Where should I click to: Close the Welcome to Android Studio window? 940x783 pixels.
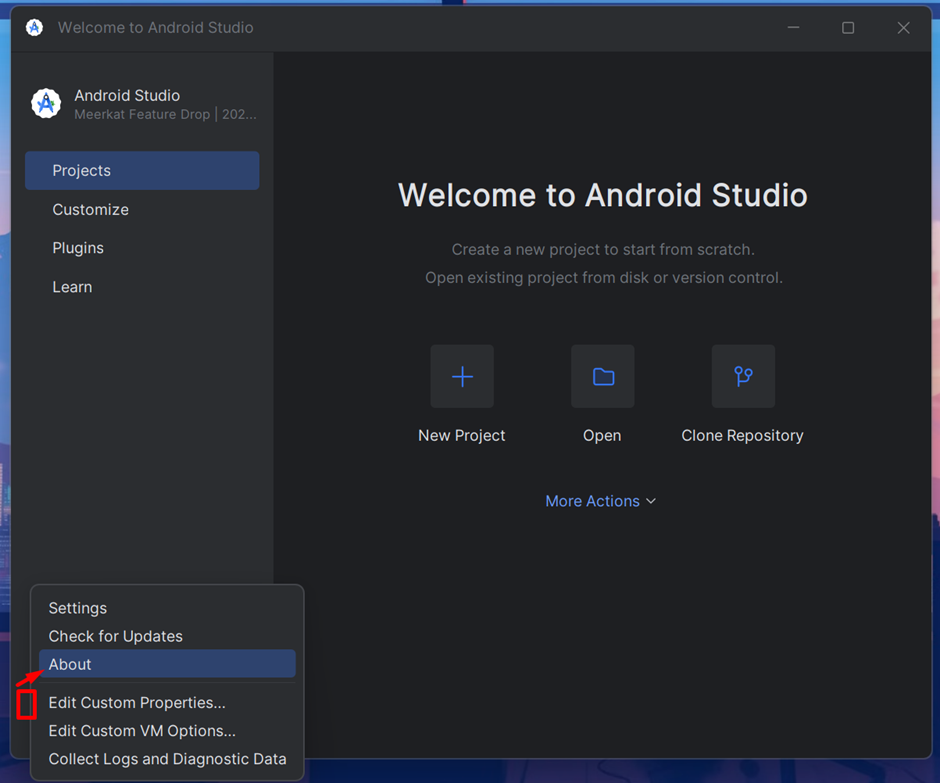(x=903, y=28)
